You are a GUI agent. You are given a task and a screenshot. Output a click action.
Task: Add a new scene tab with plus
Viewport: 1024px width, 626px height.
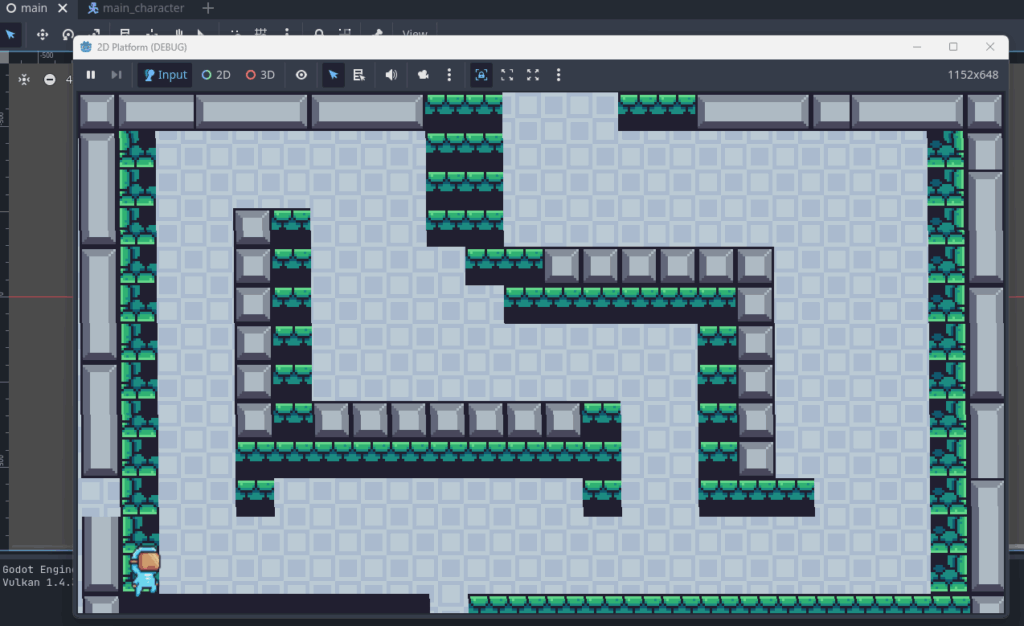(x=208, y=8)
